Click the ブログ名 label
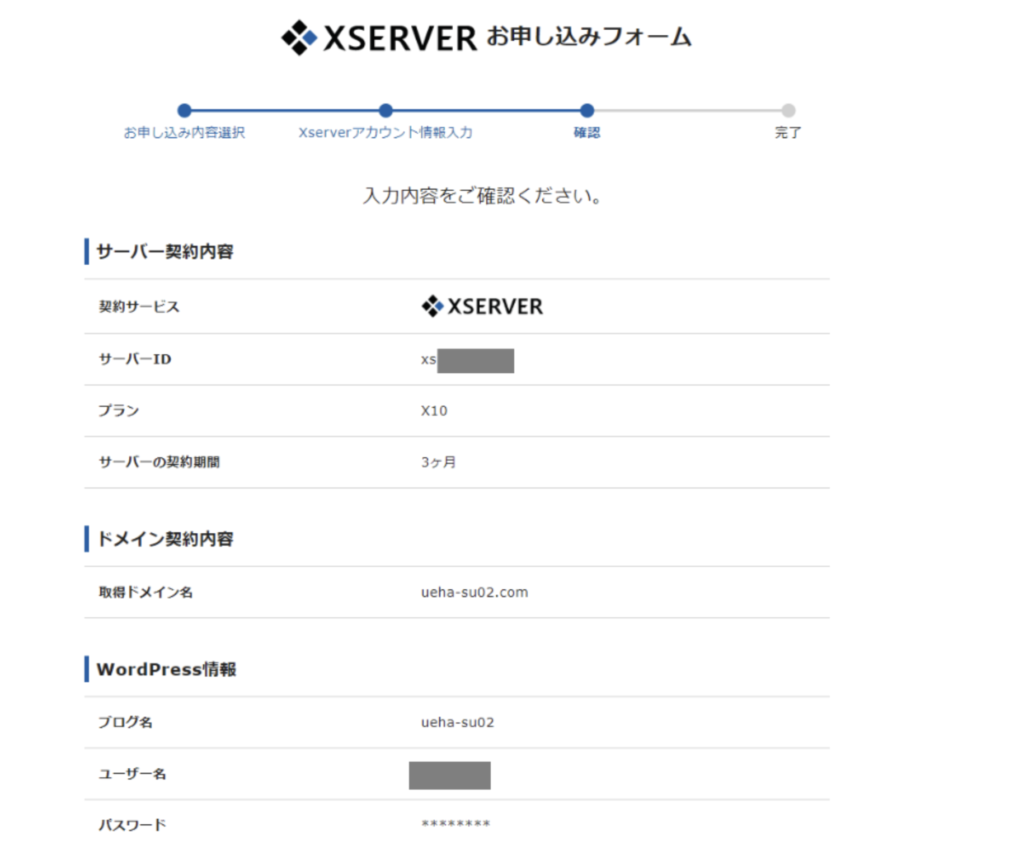Screen dimensions: 1024x845 click(x=125, y=722)
